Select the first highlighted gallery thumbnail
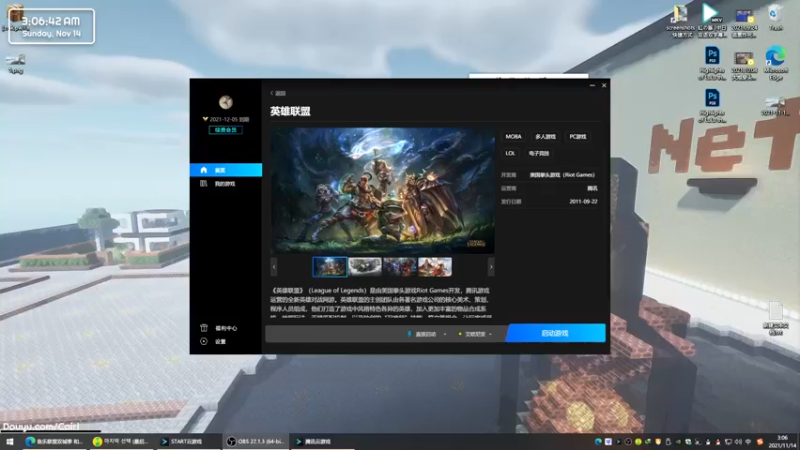The image size is (800, 450). [x=330, y=267]
